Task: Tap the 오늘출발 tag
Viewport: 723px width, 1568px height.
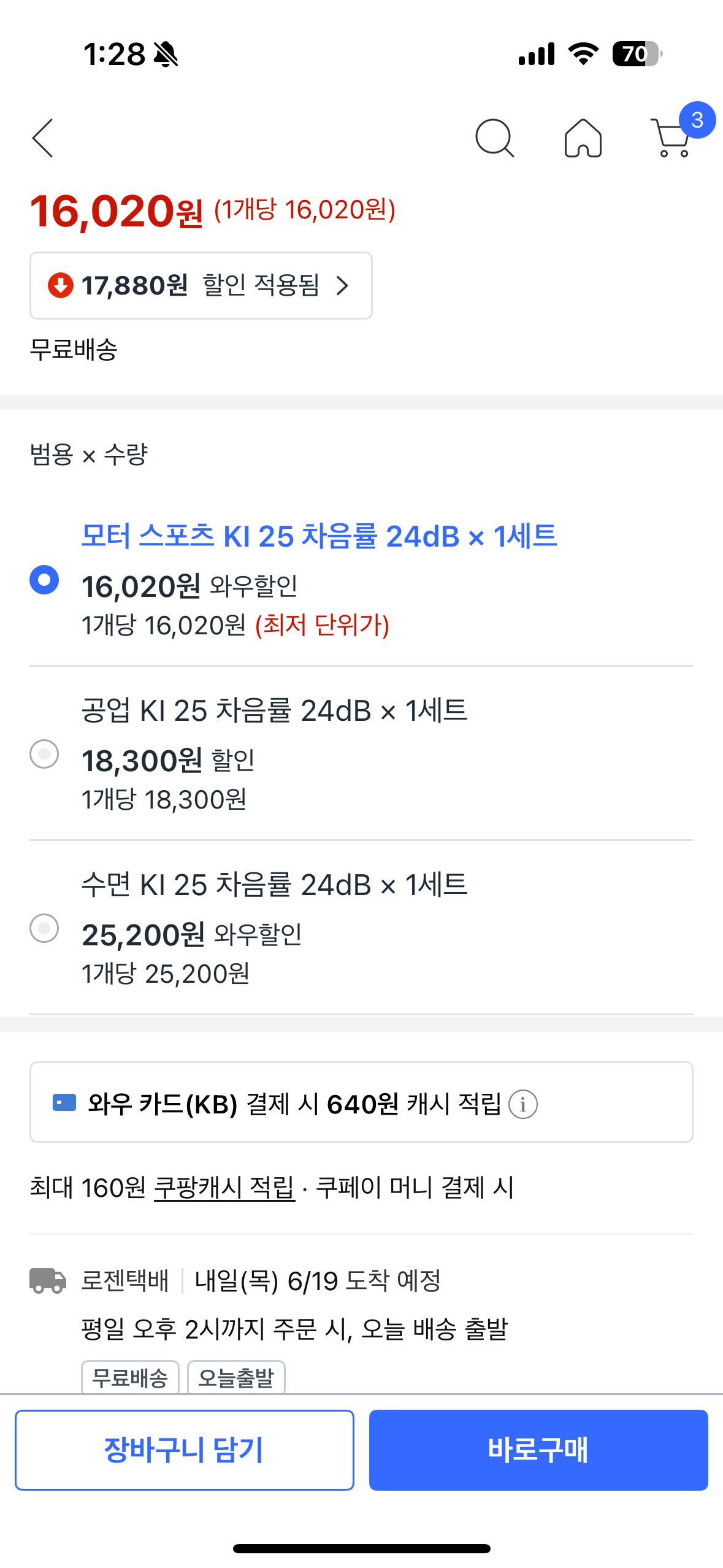Action: click(x=236, y=1378)
